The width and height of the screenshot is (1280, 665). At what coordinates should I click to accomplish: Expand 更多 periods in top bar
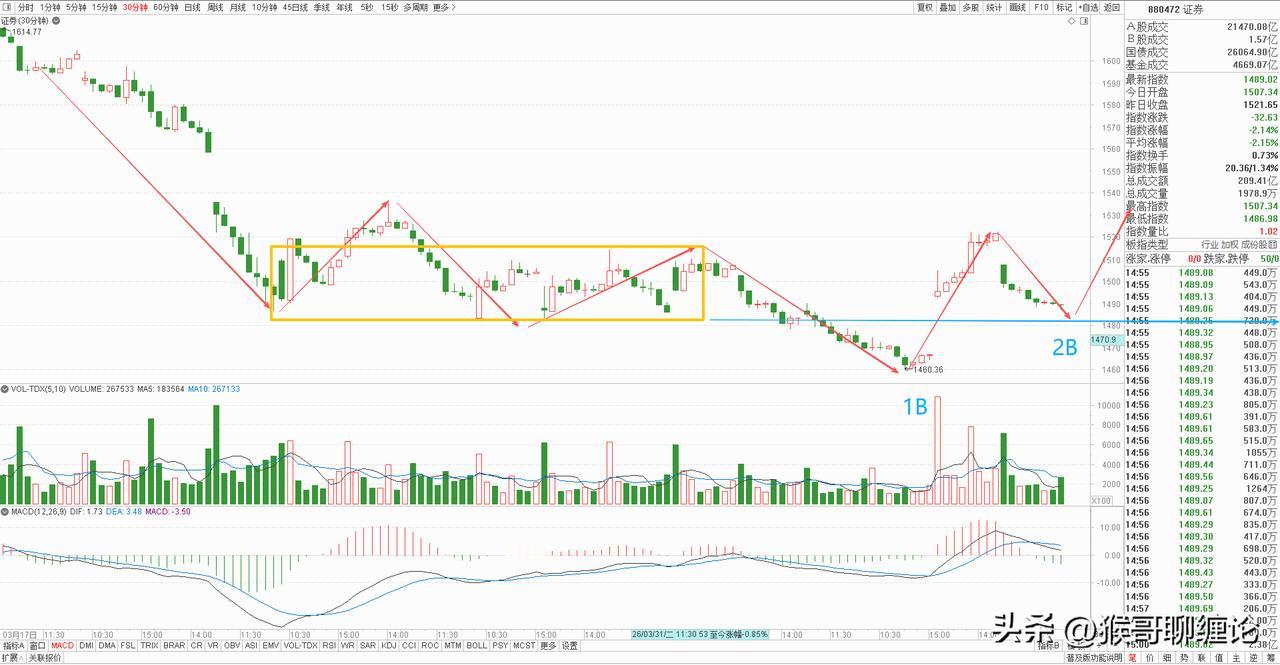tap(444, 7)
